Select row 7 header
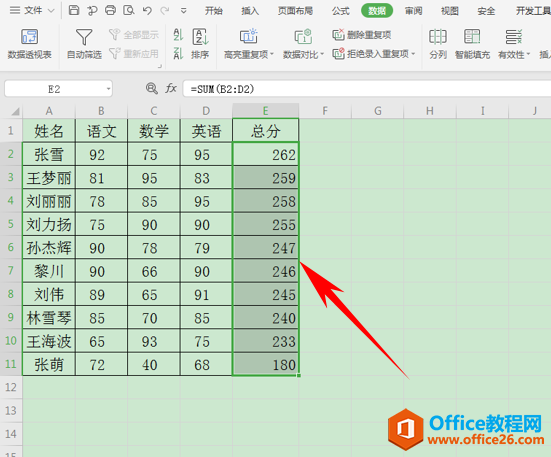Image resolution: width=551 pixels, height=457 pixels. tap(11, 271)
